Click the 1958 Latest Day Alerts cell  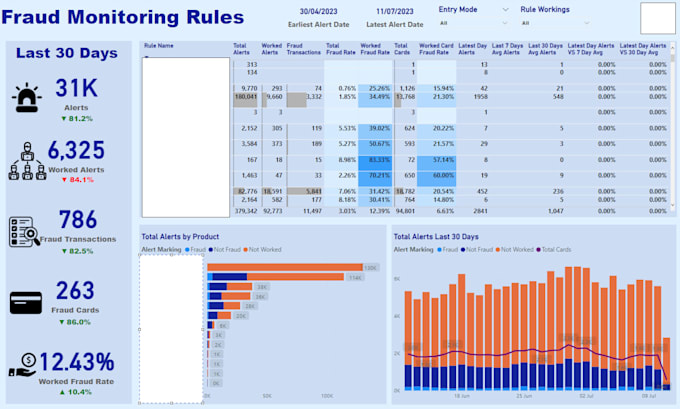click(x=481, y=97)
